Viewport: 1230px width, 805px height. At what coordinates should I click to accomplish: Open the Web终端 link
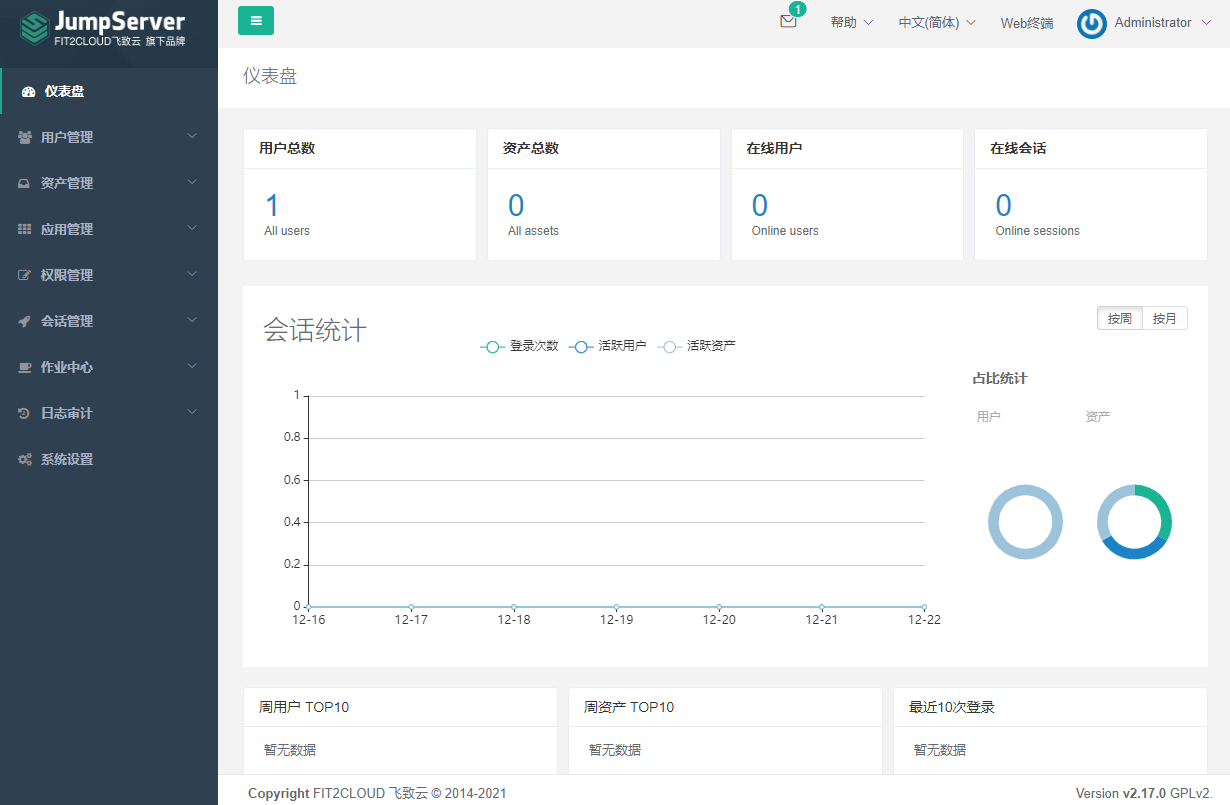(1026, 22)
